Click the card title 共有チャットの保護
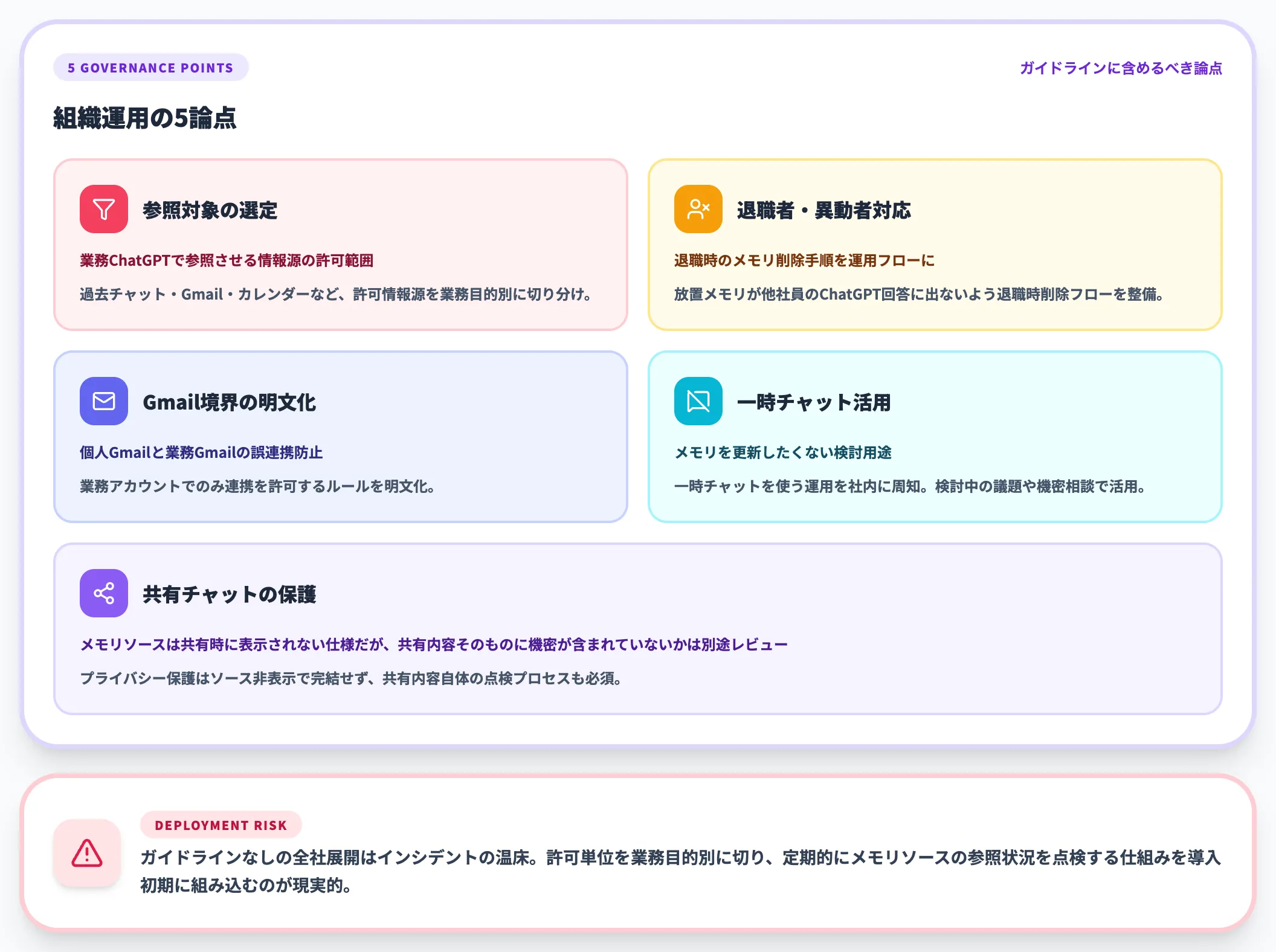 230,594
